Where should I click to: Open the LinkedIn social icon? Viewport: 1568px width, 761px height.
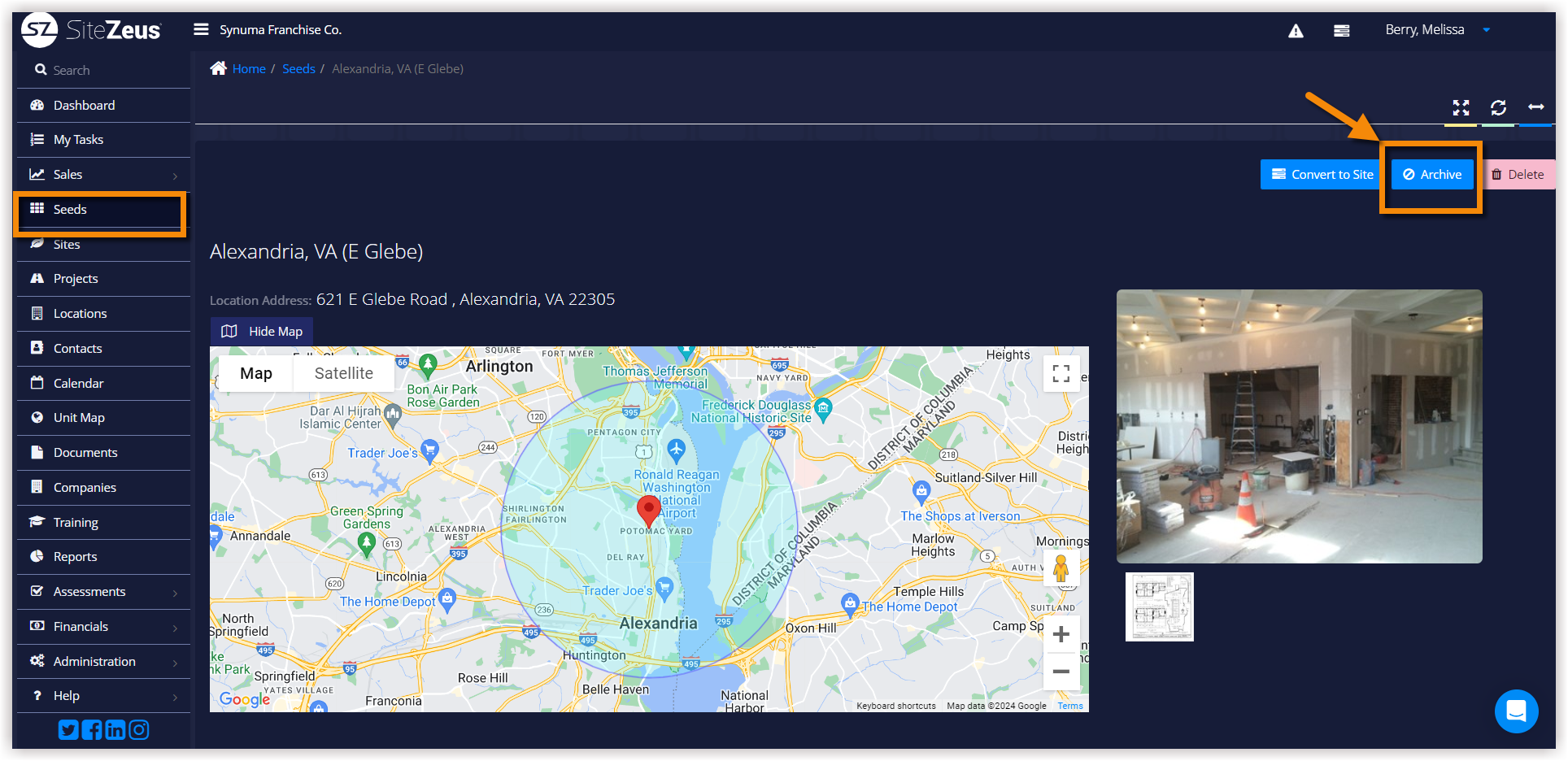(x=115, y=730)
